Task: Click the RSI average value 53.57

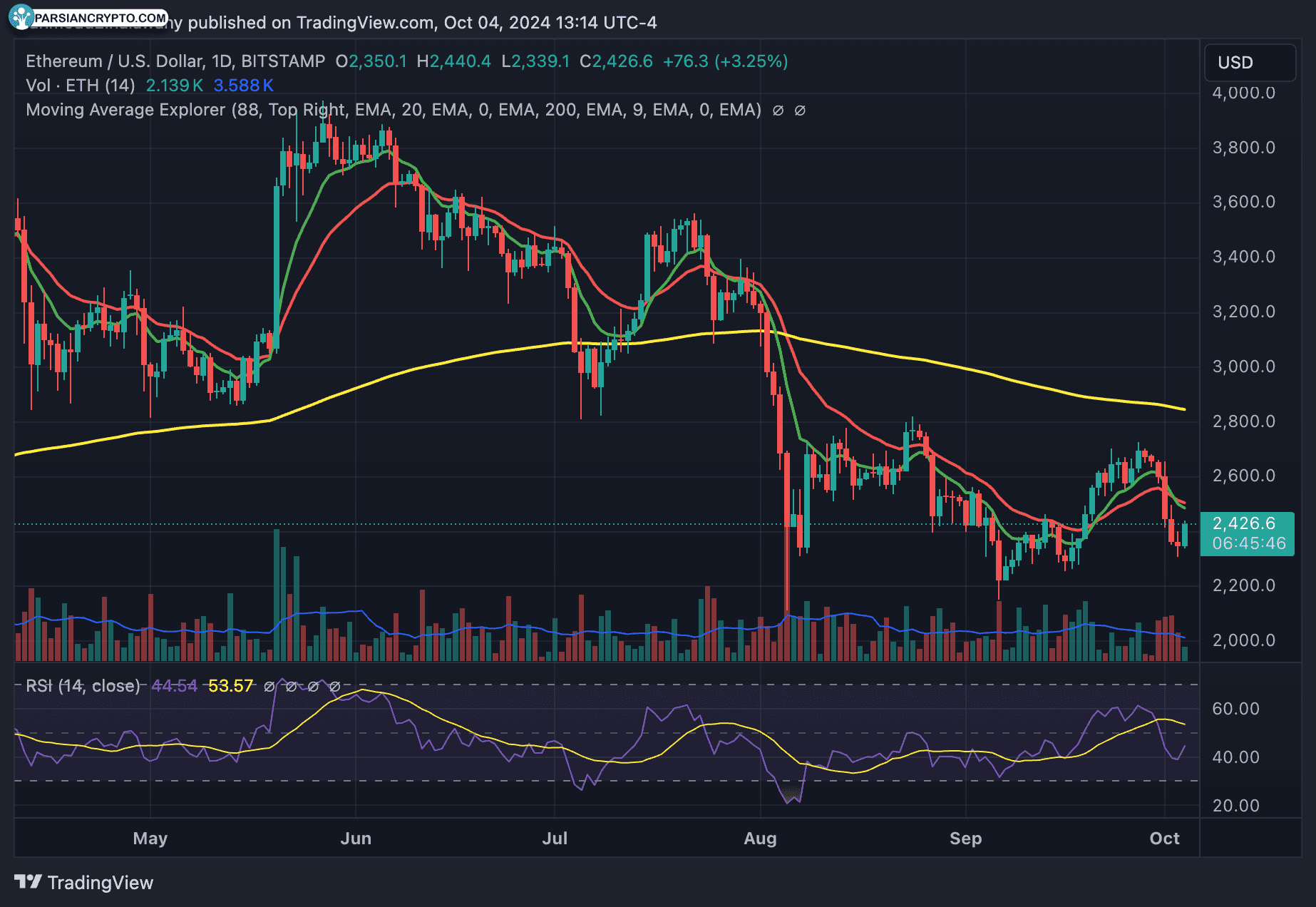Action: (230, 686)
